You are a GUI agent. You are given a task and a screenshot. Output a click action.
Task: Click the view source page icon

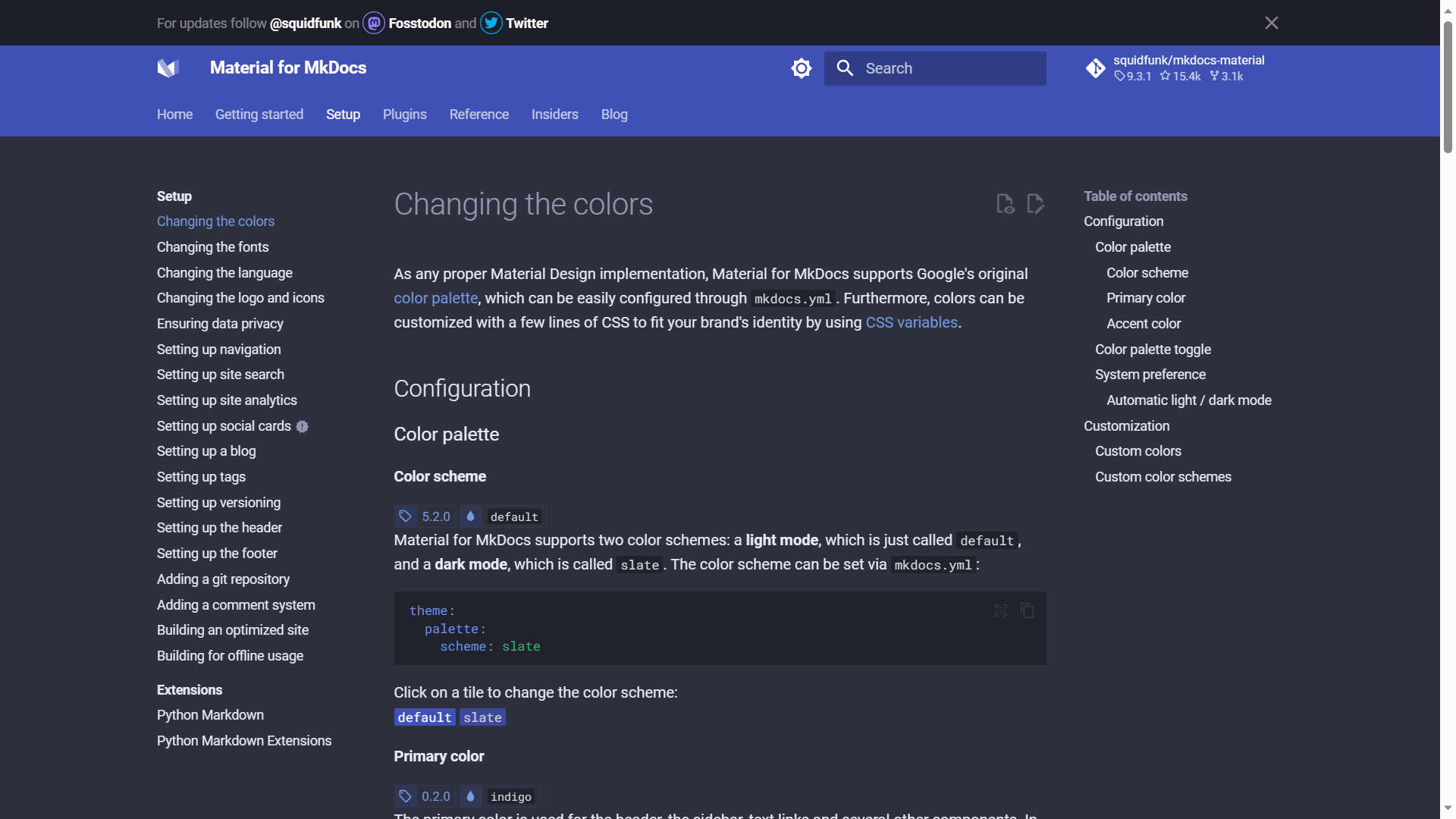pyautogui.click(x=1005, y=204)
